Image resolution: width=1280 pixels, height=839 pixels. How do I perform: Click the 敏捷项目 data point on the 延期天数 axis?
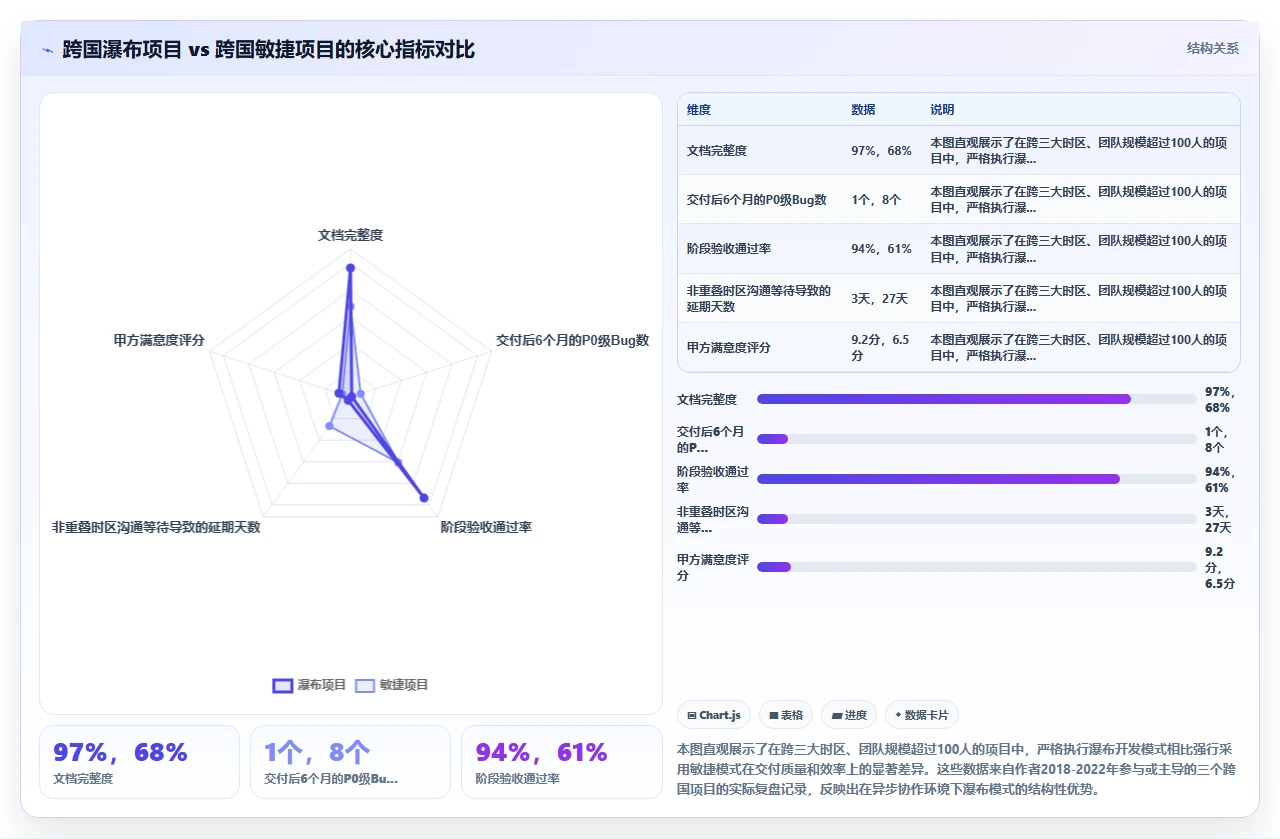(328, 427)
